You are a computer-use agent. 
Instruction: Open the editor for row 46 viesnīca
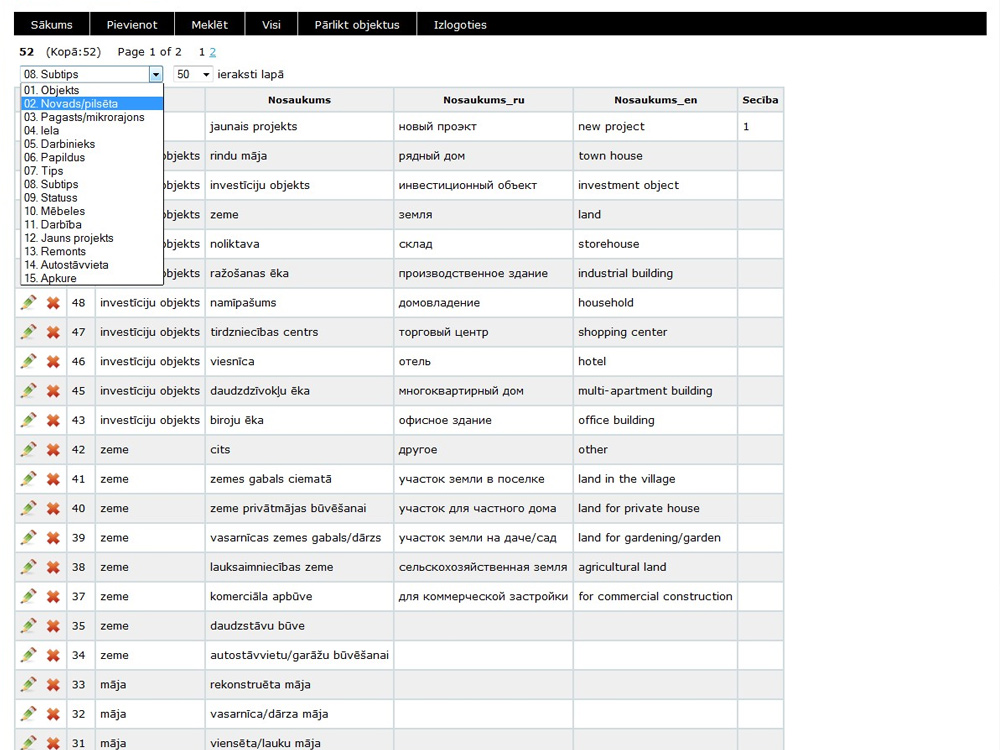[29, 361]
